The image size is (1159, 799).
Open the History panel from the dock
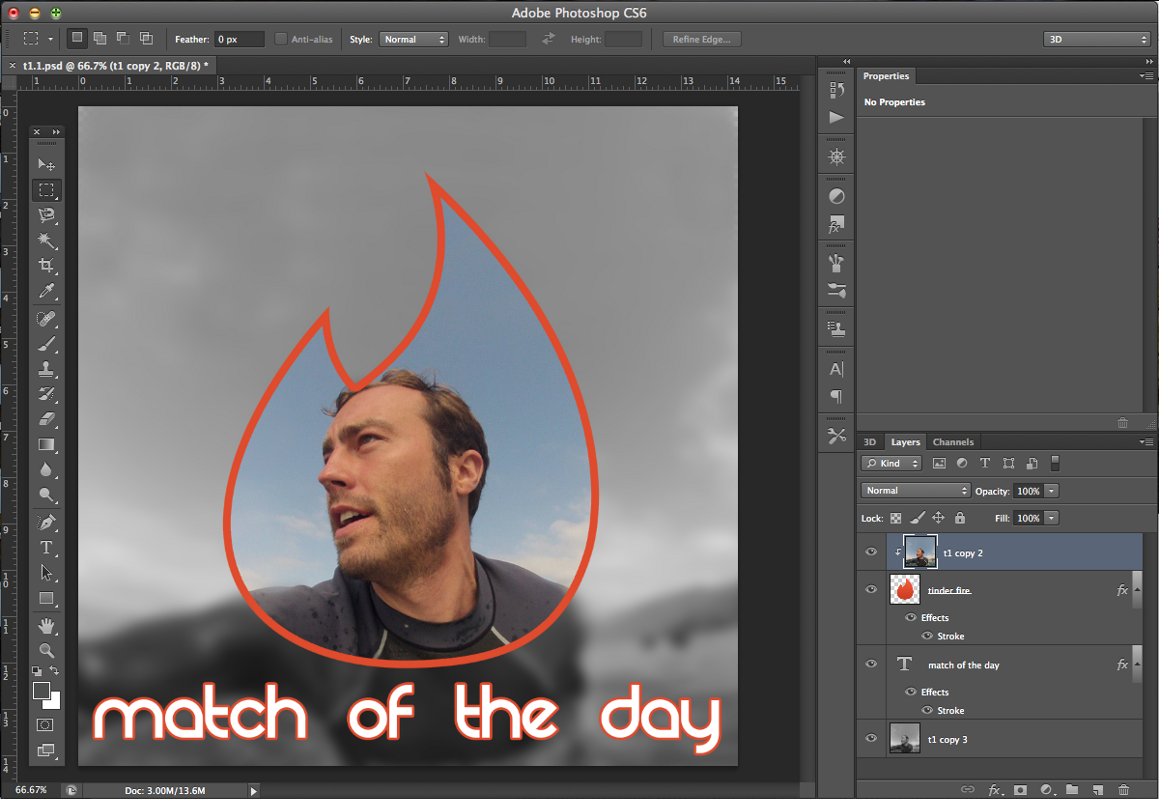click(836, 89)
